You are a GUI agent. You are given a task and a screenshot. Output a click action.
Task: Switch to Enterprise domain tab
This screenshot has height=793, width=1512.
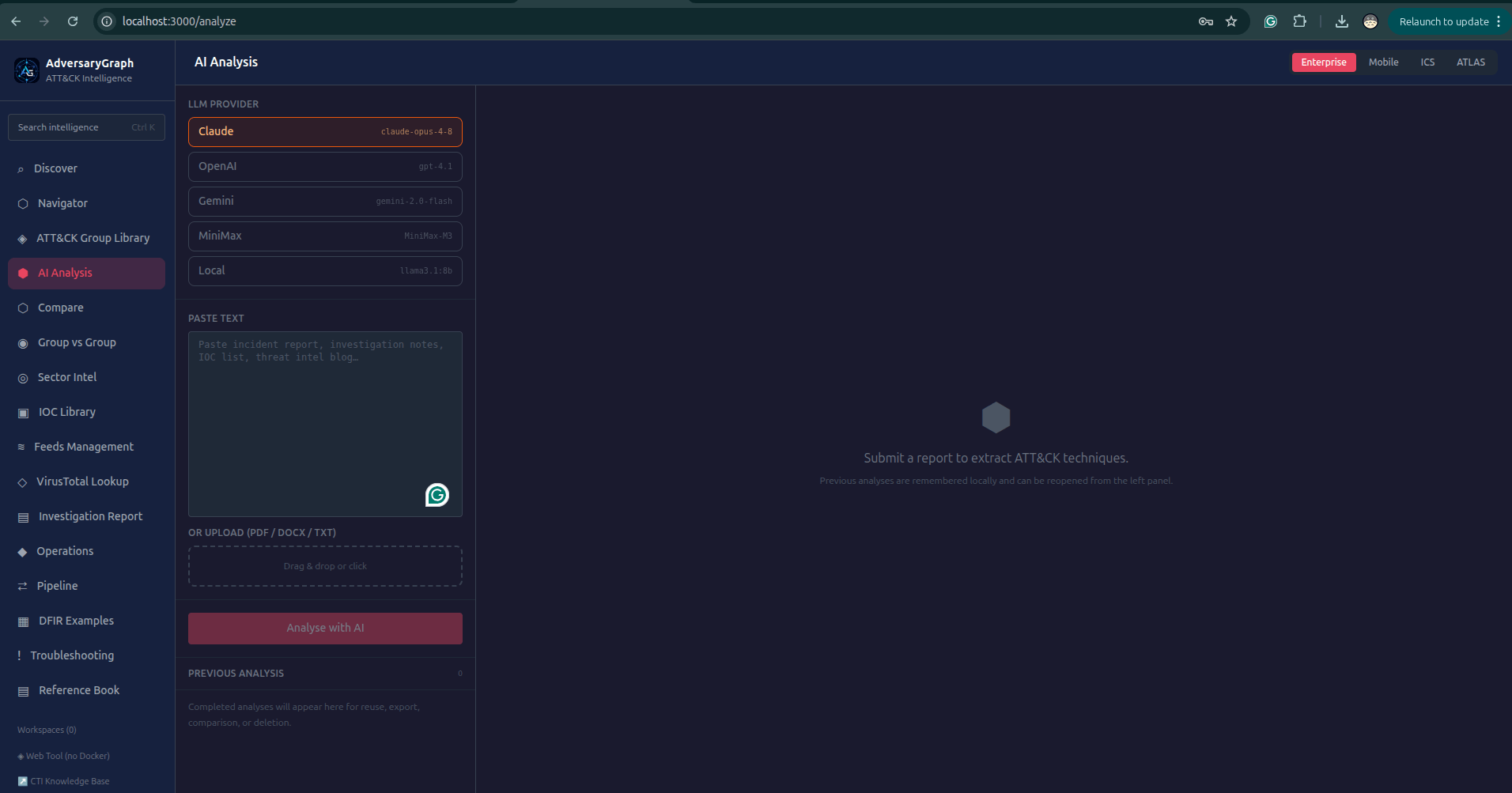(x=1324, y=62)
